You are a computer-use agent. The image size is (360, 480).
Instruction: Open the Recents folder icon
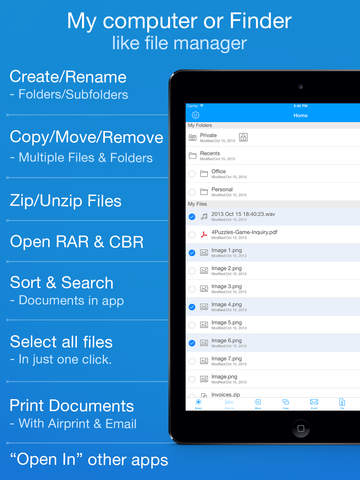(193, 155)
